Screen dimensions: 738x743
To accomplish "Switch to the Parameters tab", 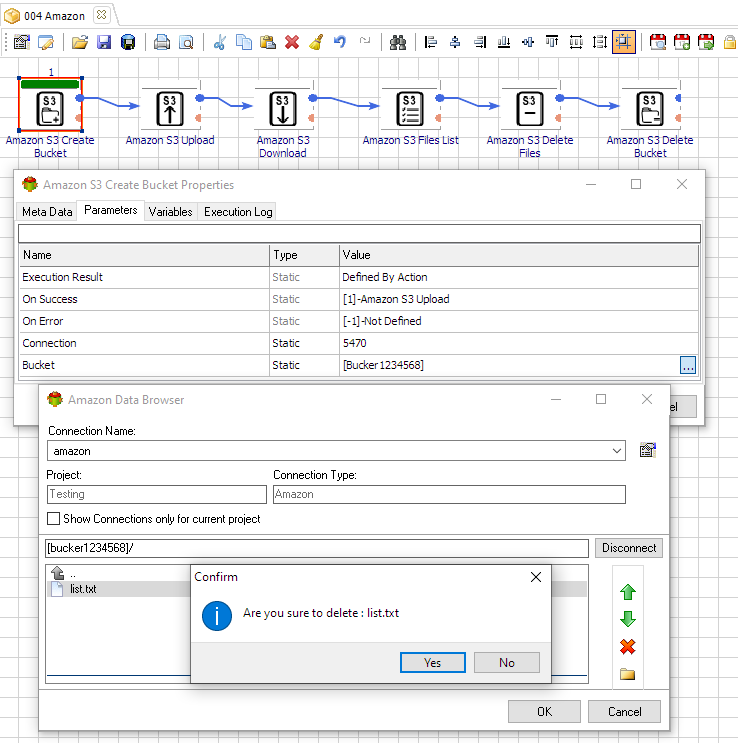I will [110, 210].
